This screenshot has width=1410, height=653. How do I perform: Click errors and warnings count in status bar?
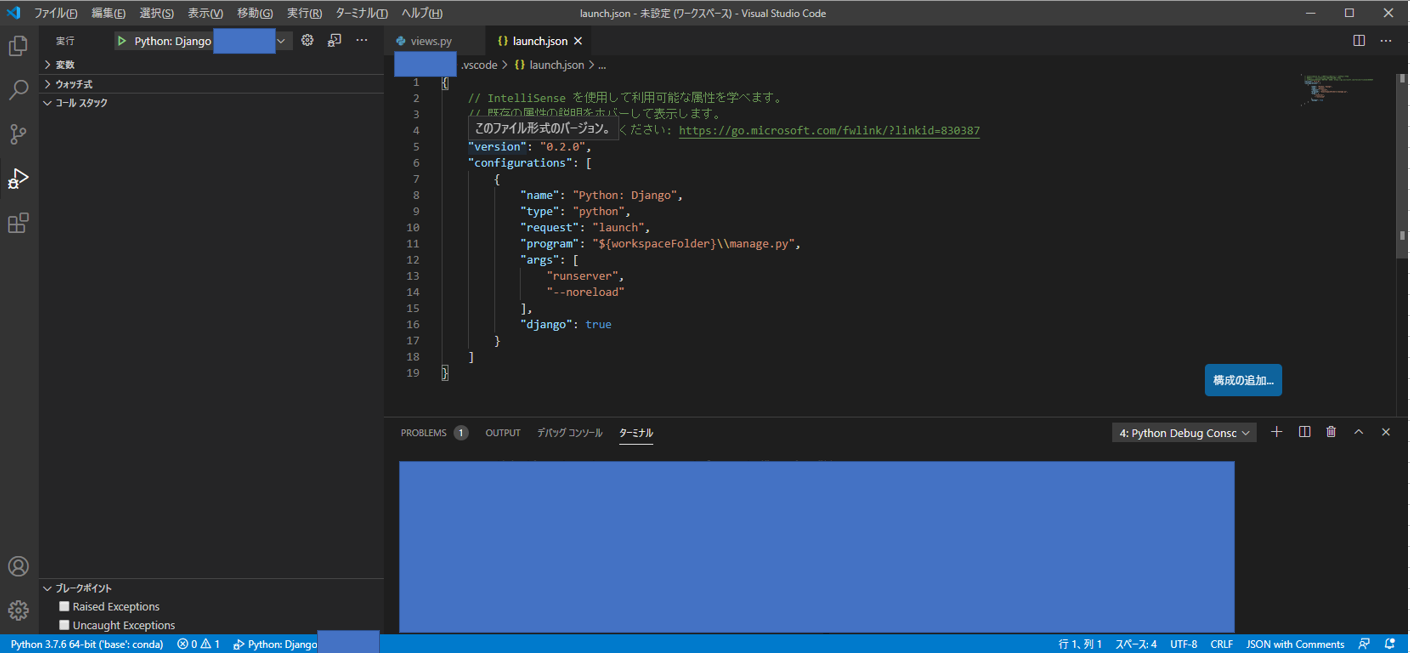coord(198,644)
